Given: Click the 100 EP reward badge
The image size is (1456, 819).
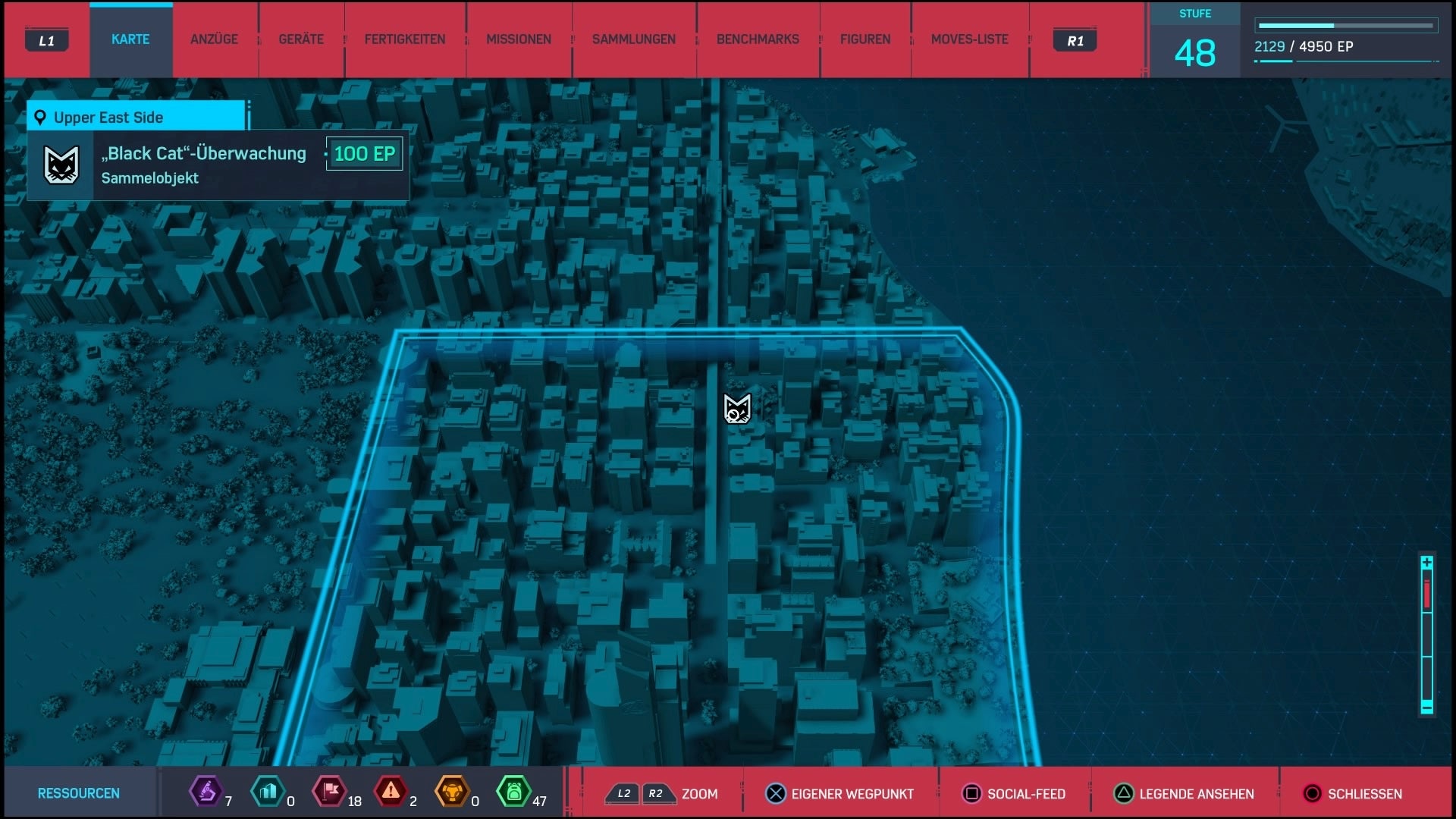Looking at the screenshot, I should pyautogui.click(x=364, y=154).
